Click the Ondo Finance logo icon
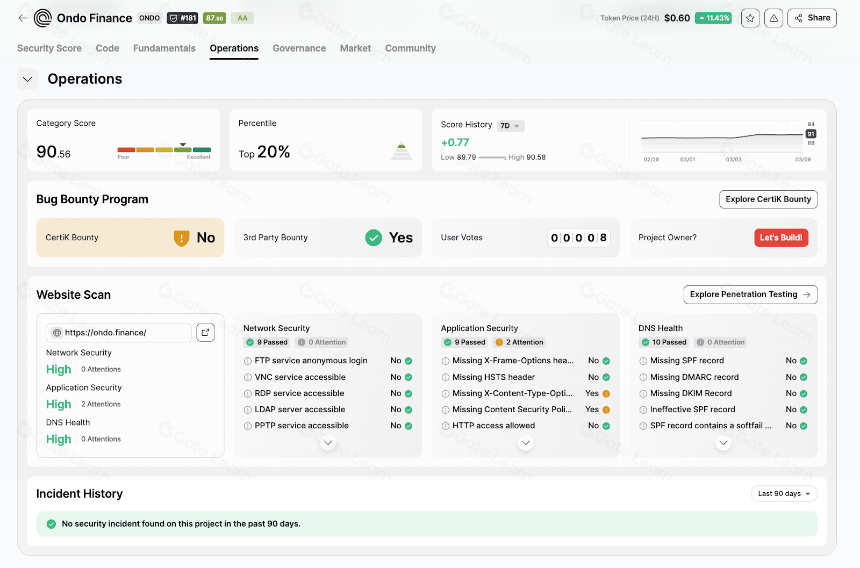 43,18
